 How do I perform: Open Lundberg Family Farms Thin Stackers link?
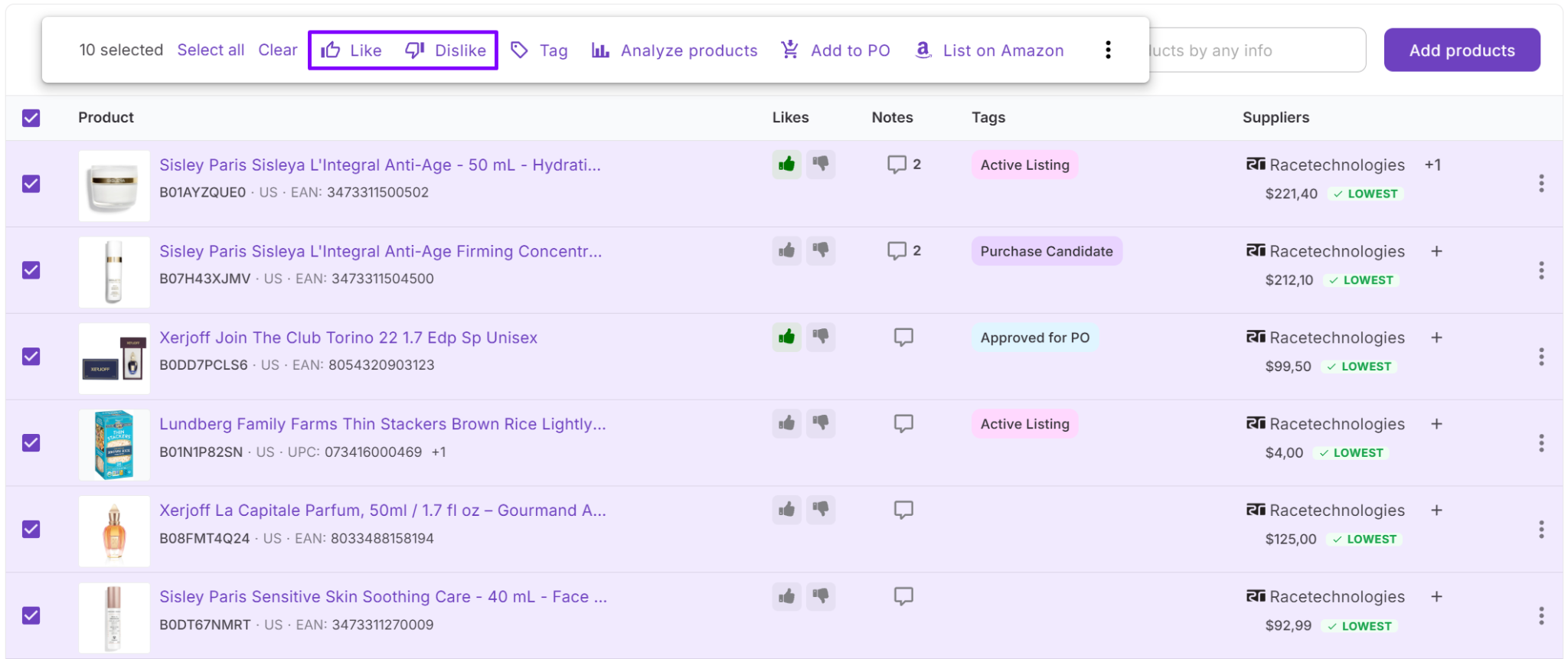click(x=383, y=424)
